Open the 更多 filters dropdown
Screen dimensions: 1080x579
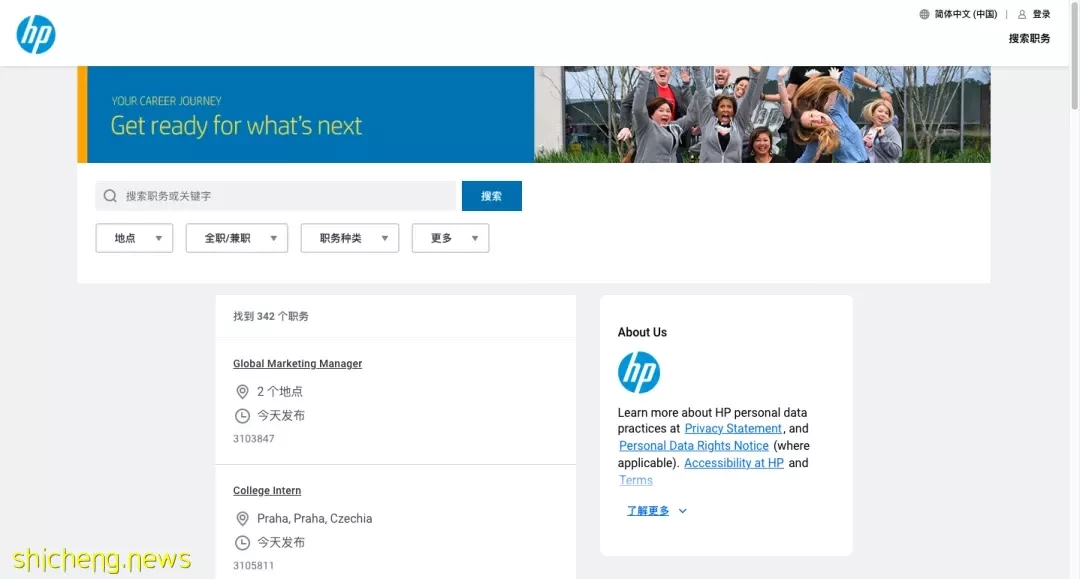450,238
